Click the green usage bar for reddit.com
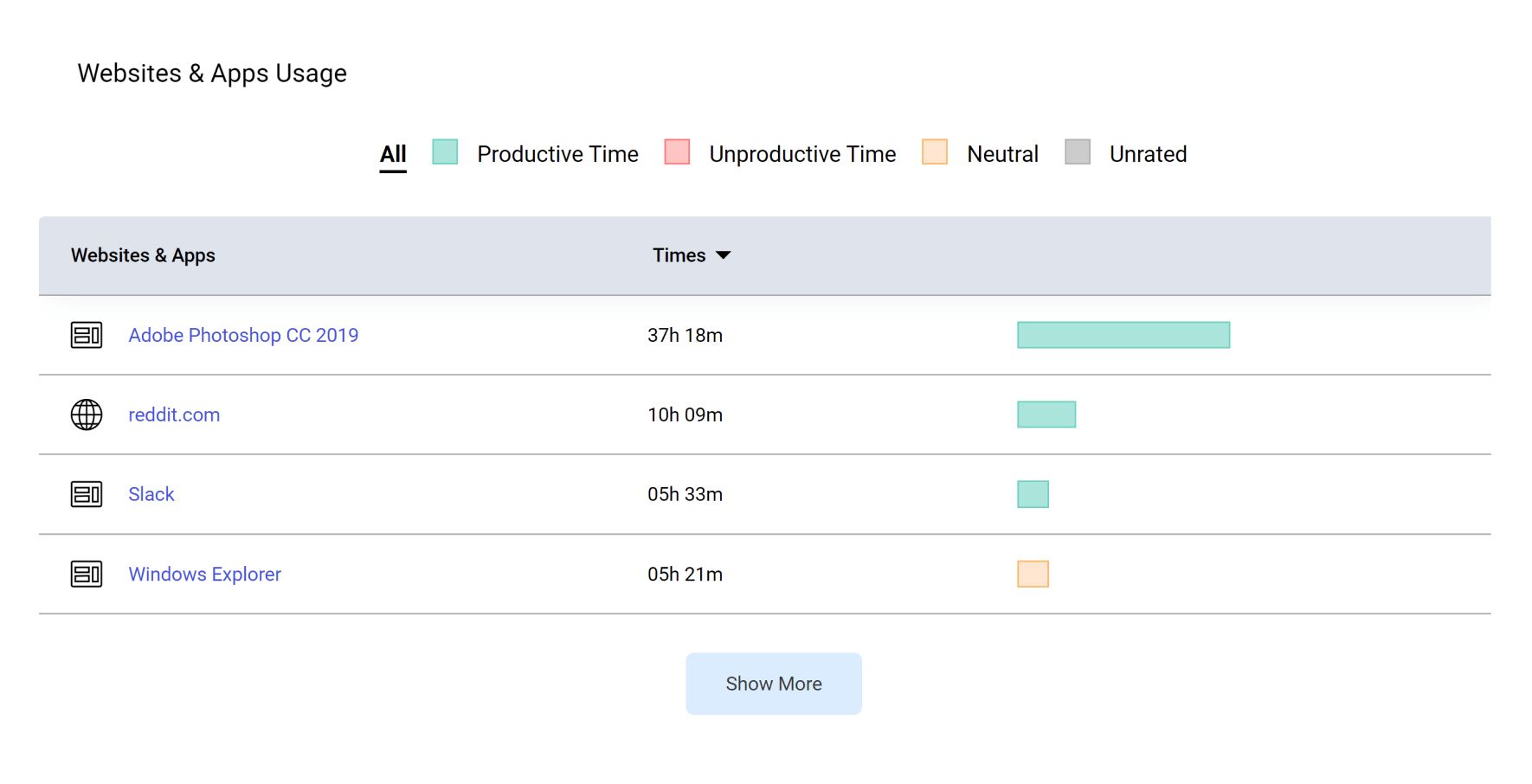 click(1046, 414)
